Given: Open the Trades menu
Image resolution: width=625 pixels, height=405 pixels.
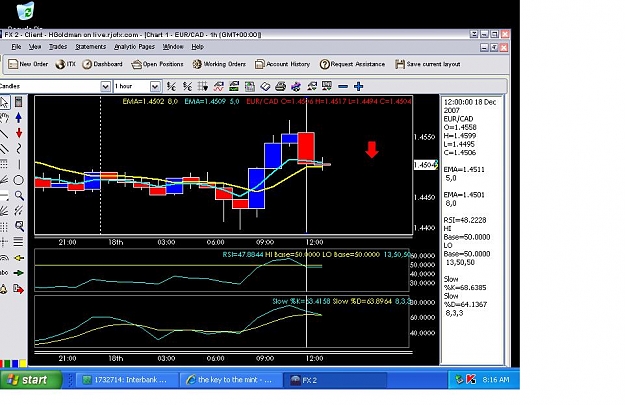Looking at the screenshot, I should (x=58, y=47).
